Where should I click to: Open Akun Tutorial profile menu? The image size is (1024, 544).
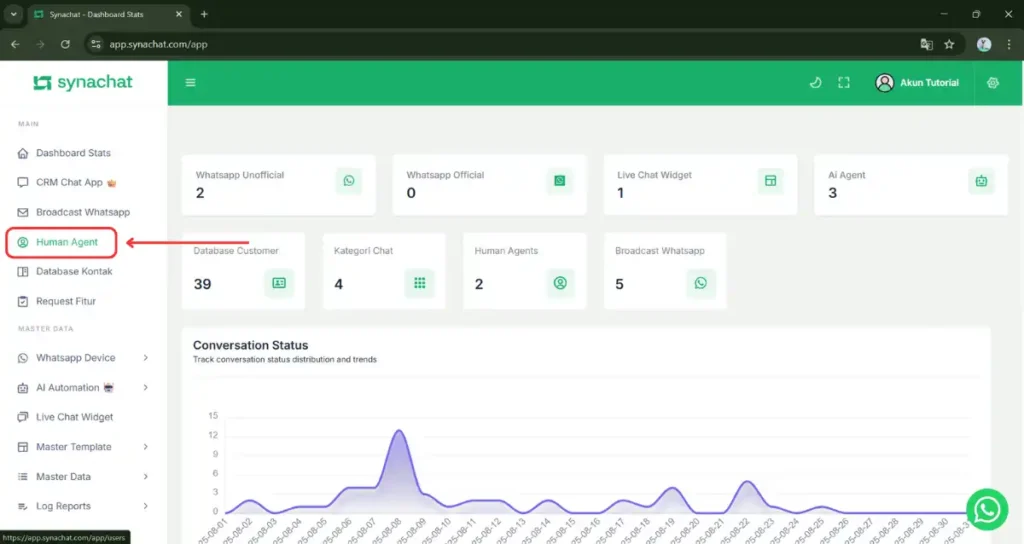(917, 82)
